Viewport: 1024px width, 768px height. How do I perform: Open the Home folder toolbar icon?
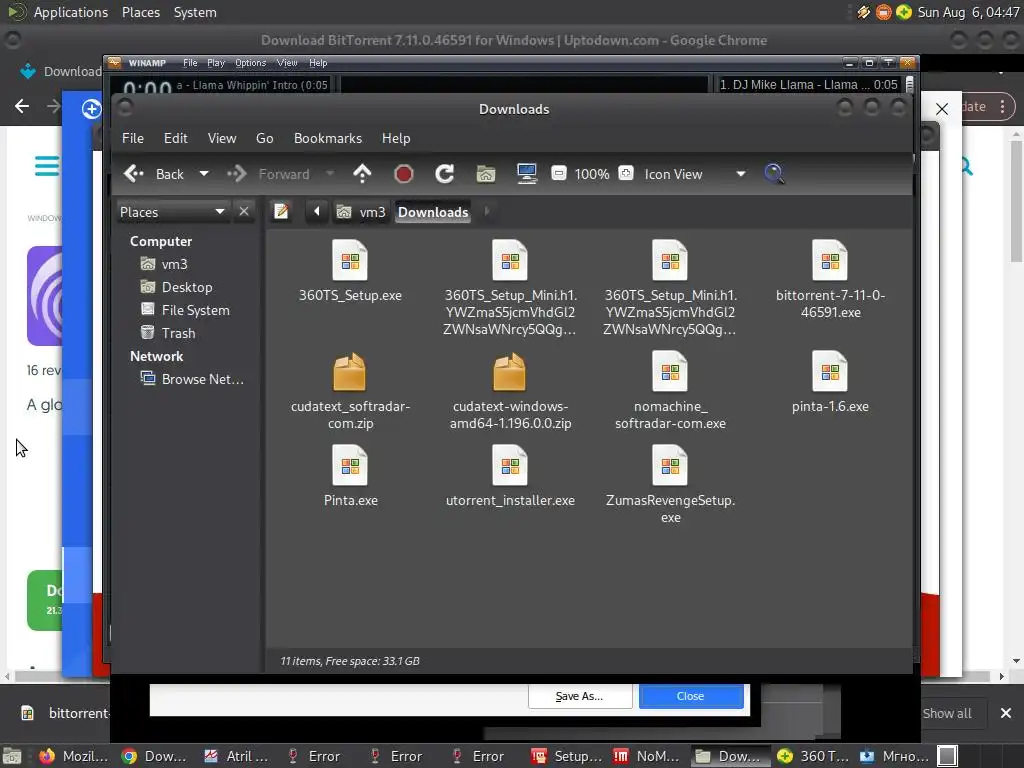coord(486,174)
